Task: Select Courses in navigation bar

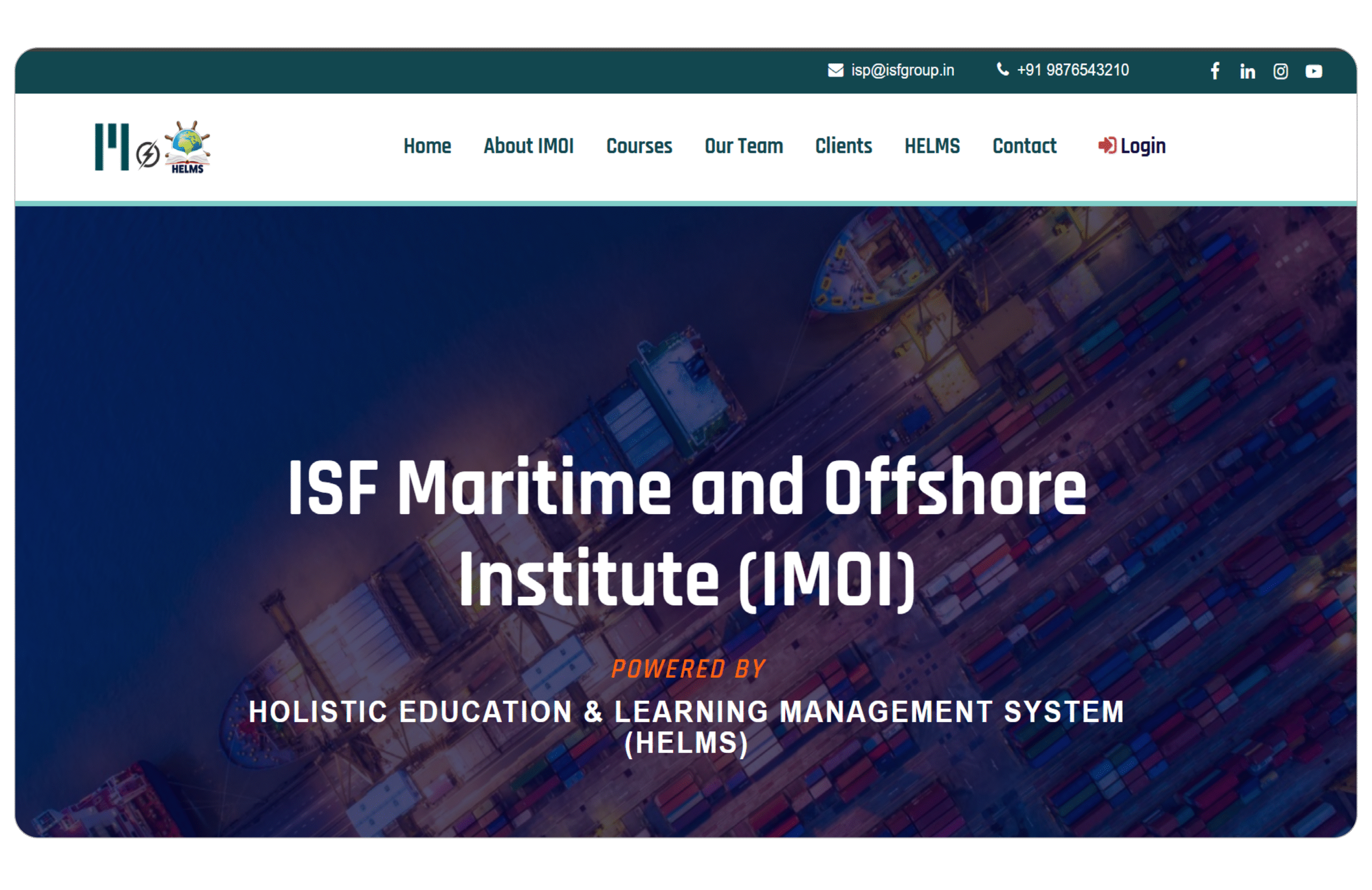Action: click(639, 146)
